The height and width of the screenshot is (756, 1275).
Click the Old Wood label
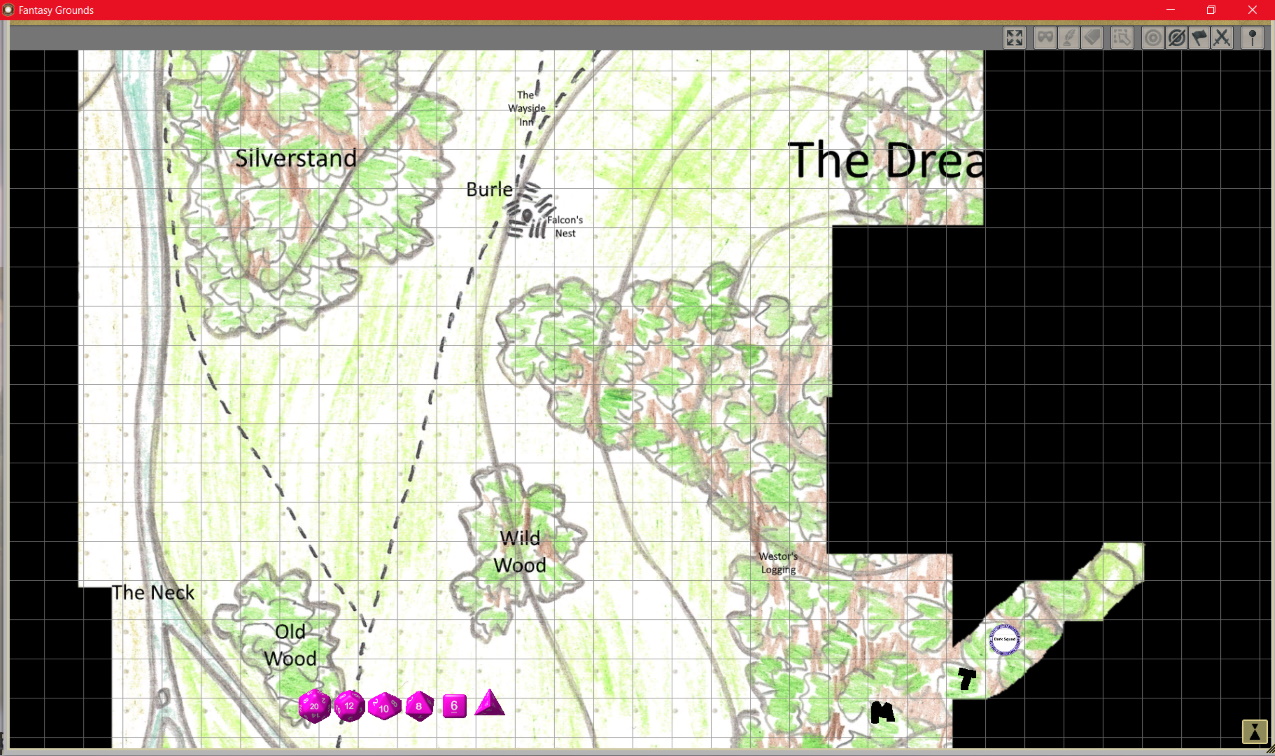pos(291,645)
